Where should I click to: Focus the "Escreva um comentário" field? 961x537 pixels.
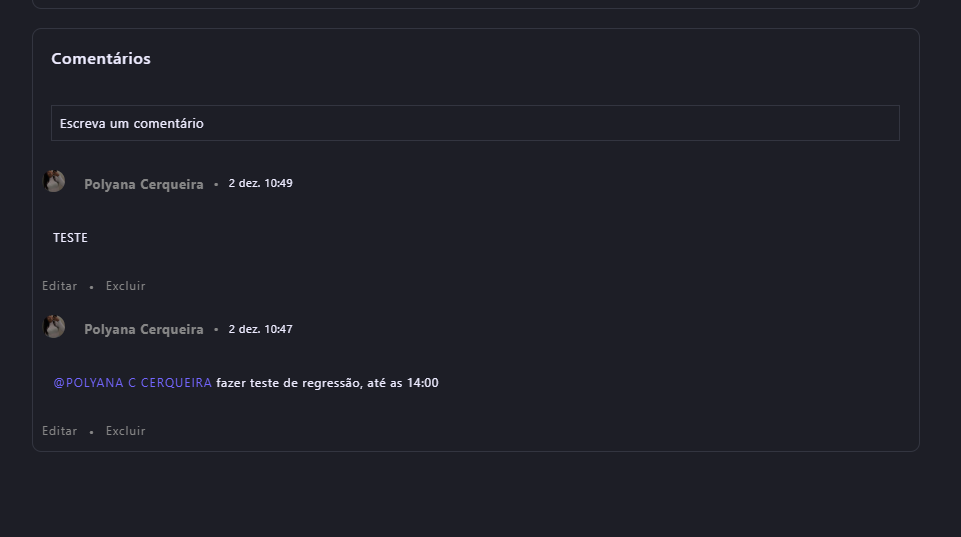click(x=475, y=123)
